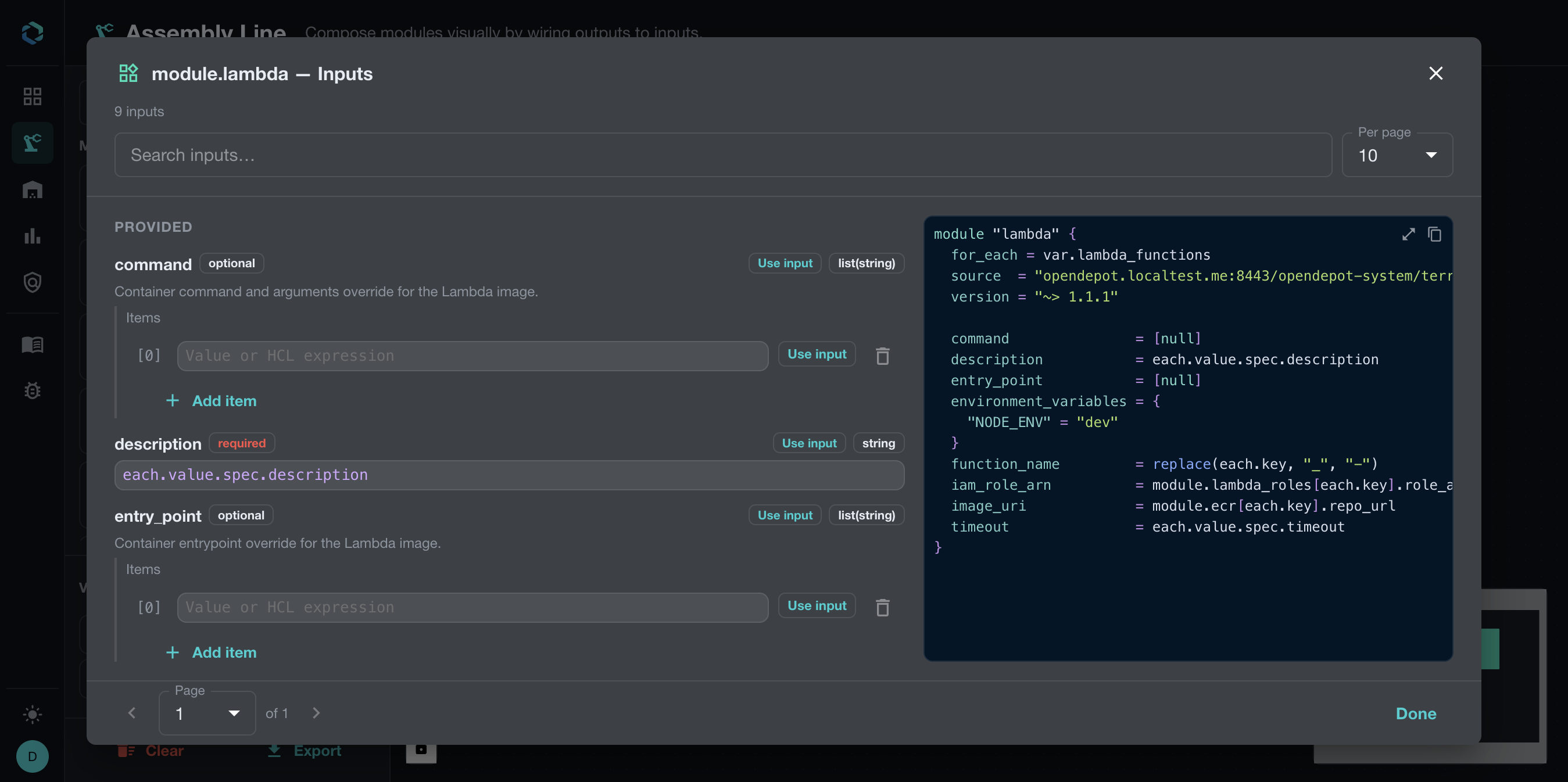
Task: Open the security shield icon in sidebar
Action: (33, 282)
